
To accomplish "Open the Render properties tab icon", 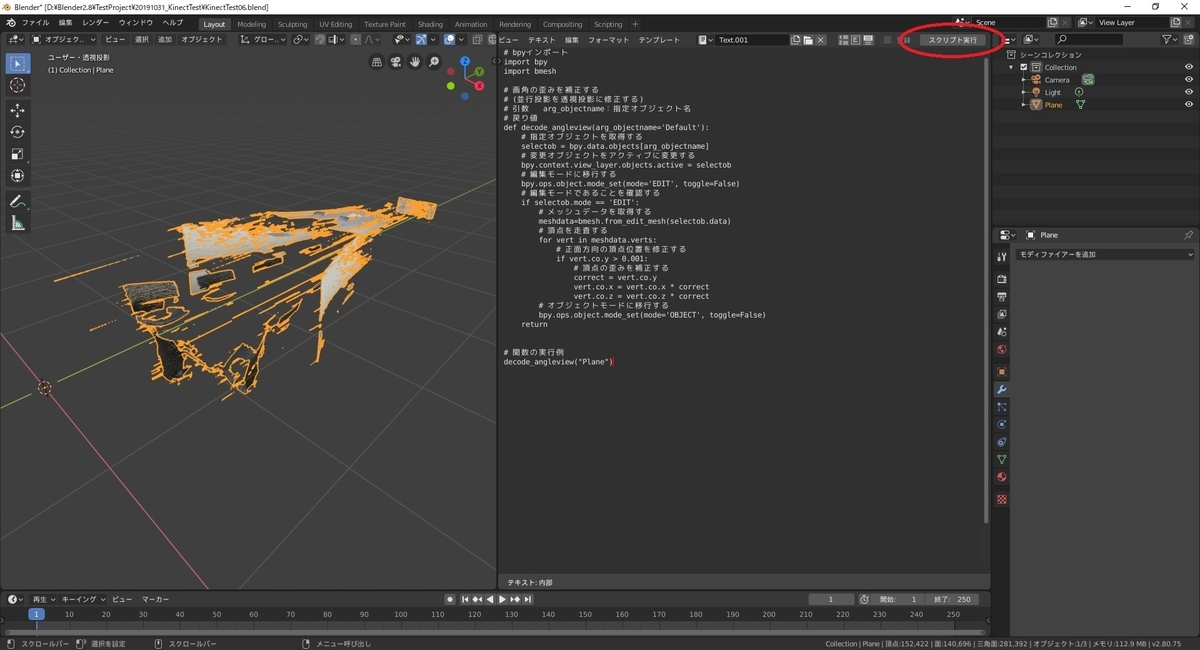I will tap(1002, 279).
